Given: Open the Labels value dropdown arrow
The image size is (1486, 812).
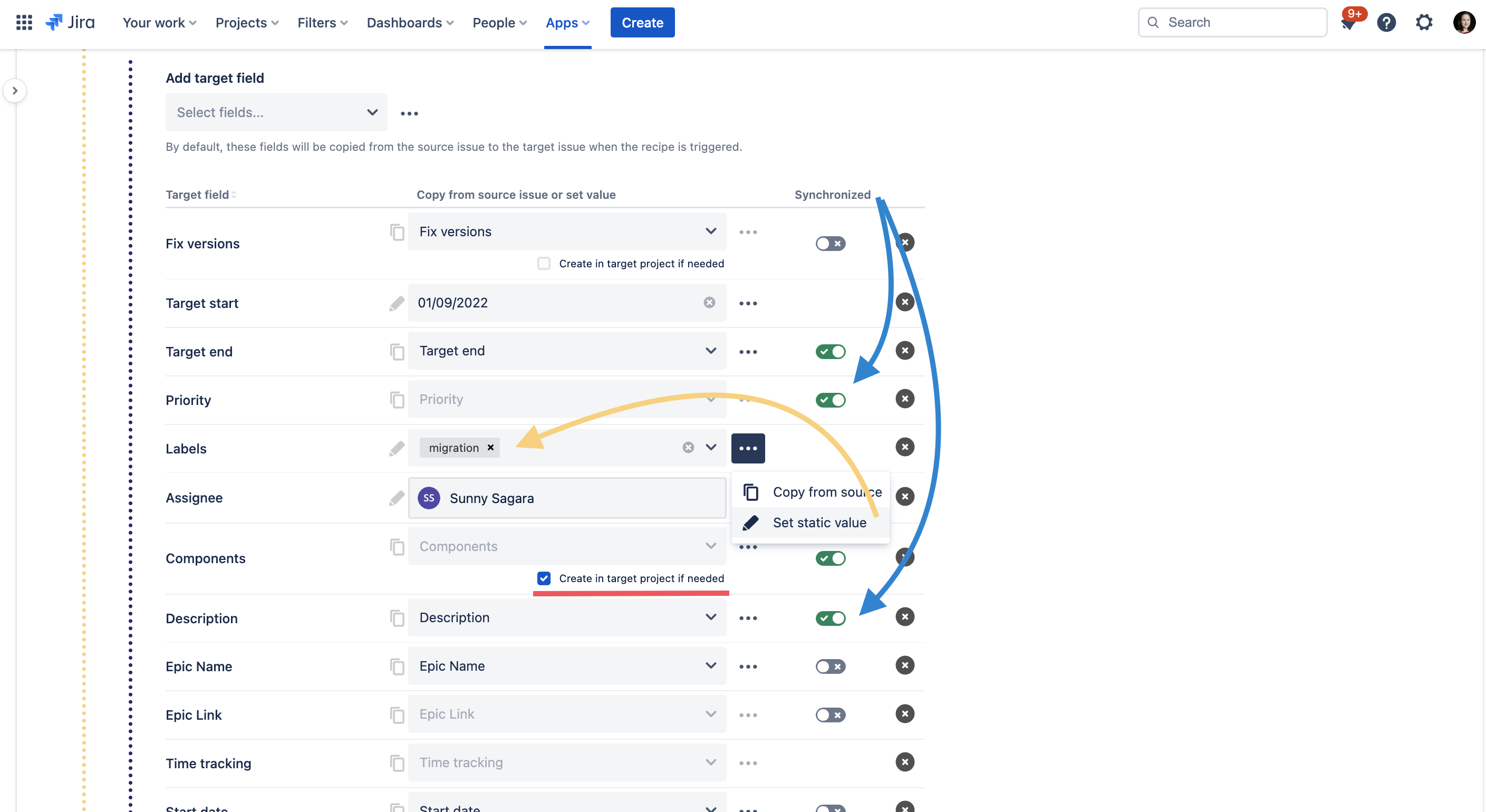Looking at the screenshot, I should click(711, 448).
